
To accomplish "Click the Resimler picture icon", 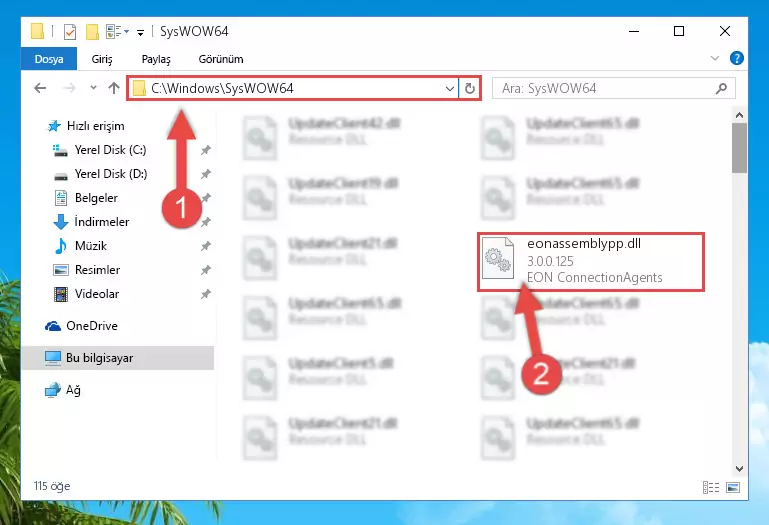I will coord(60,270).
